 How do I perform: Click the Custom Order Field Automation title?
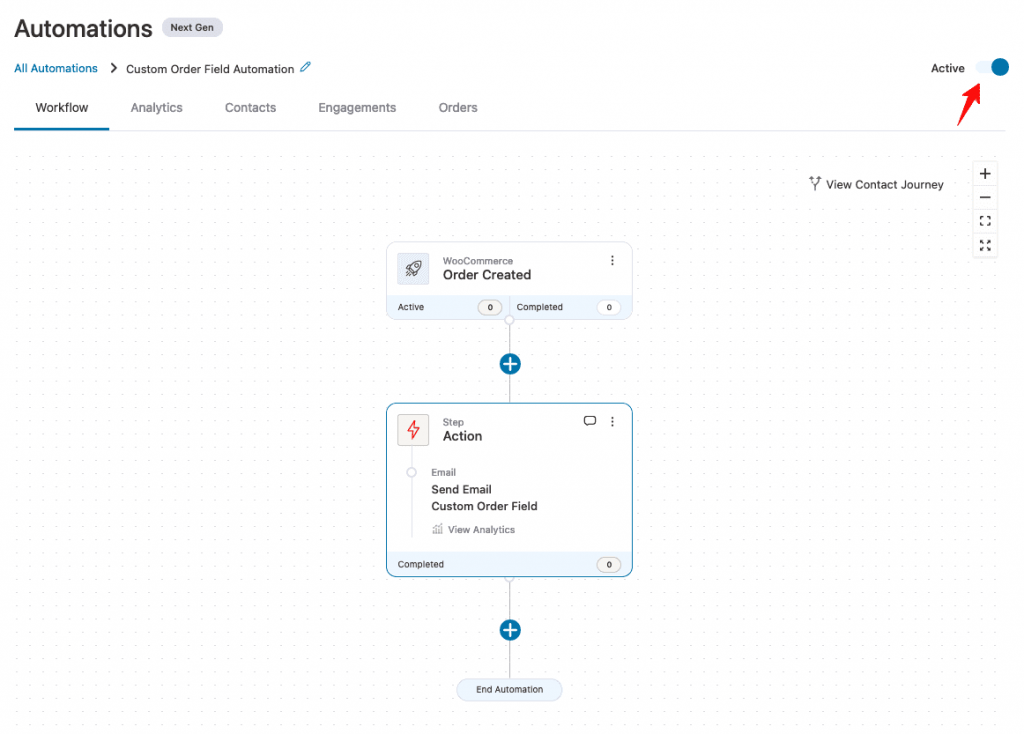pyautogui.click(x=210, y=69)
